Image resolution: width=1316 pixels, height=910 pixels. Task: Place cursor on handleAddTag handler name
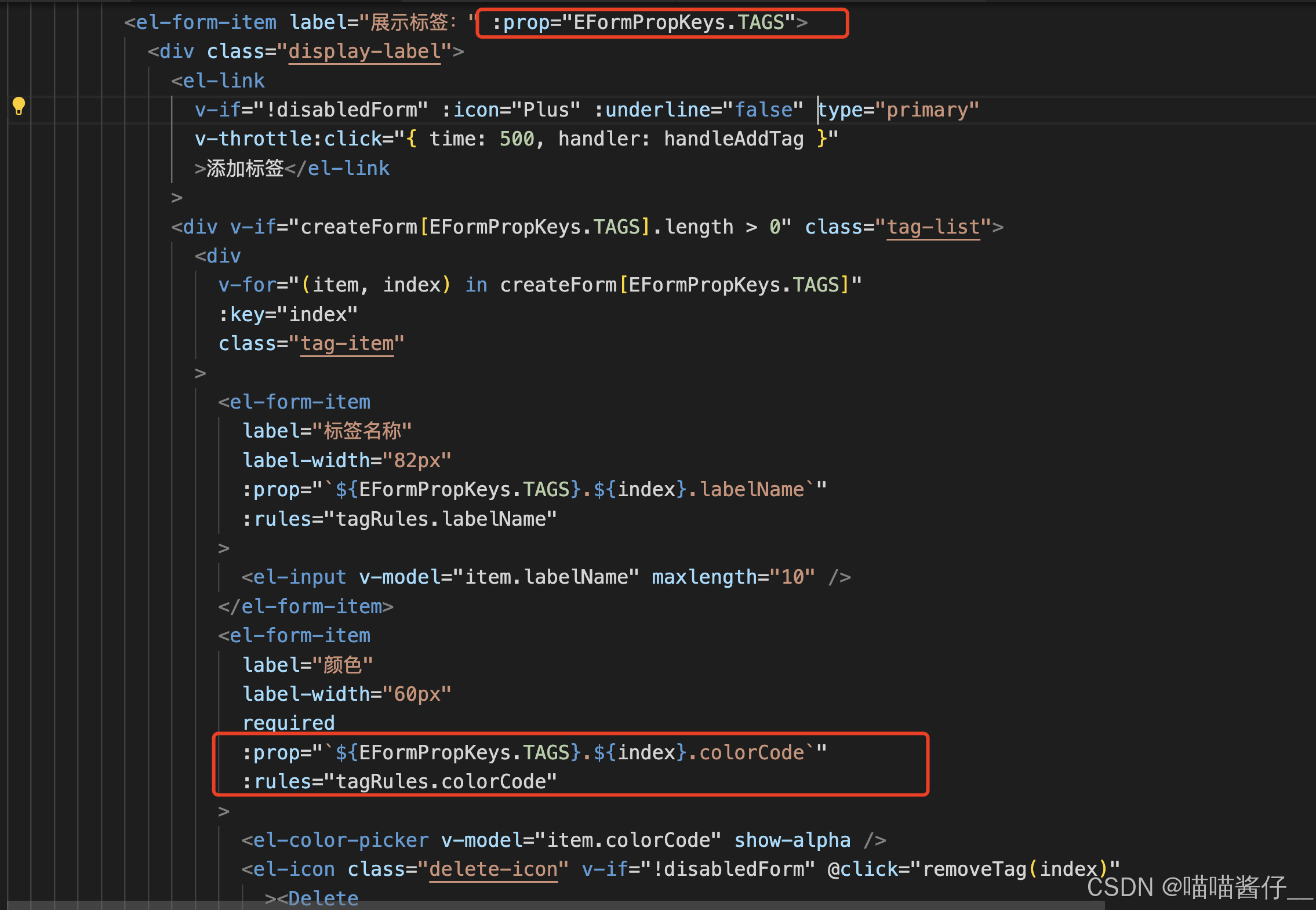coord(733,139)
